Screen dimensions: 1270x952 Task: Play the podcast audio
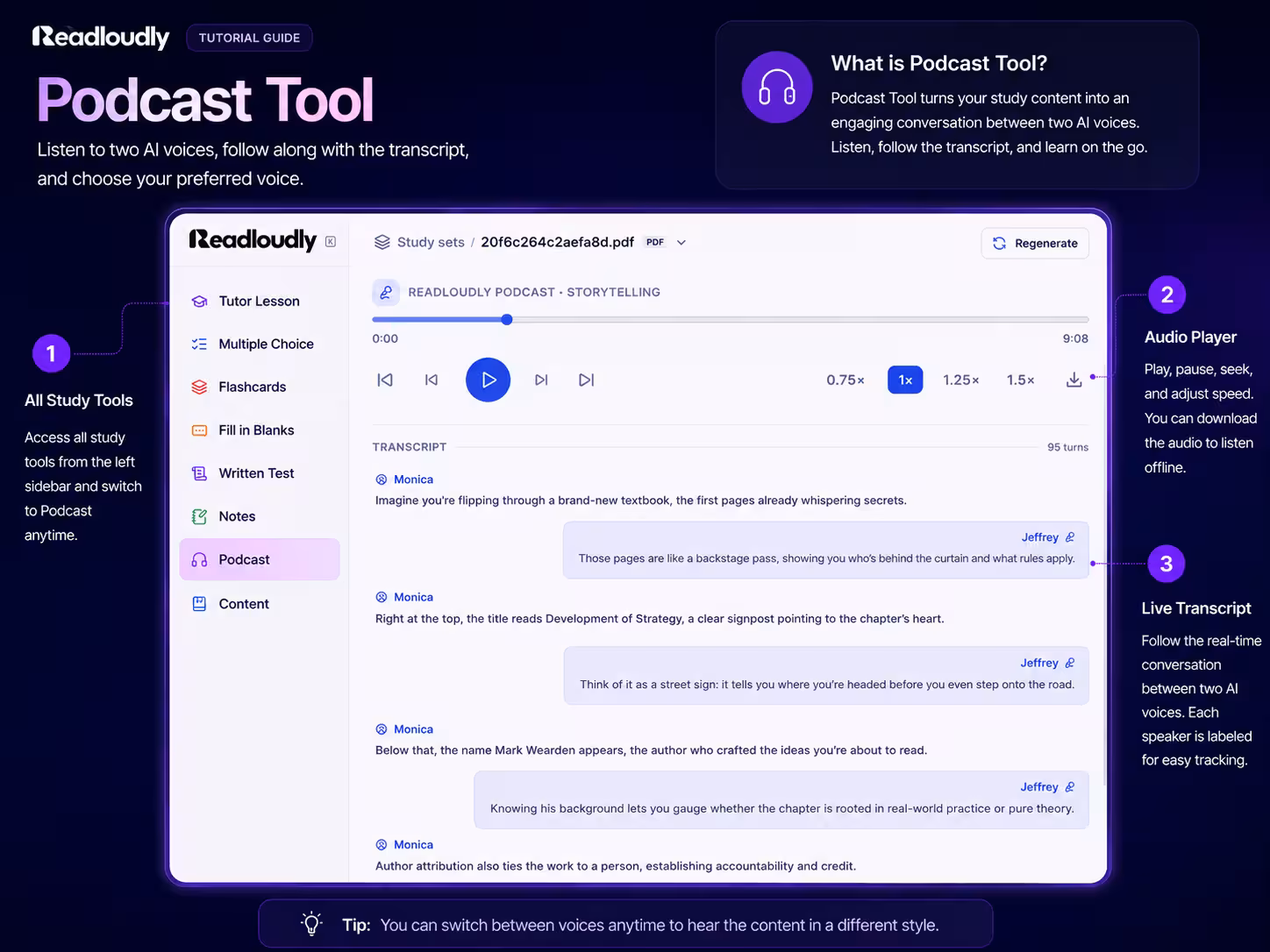[488, 380]
